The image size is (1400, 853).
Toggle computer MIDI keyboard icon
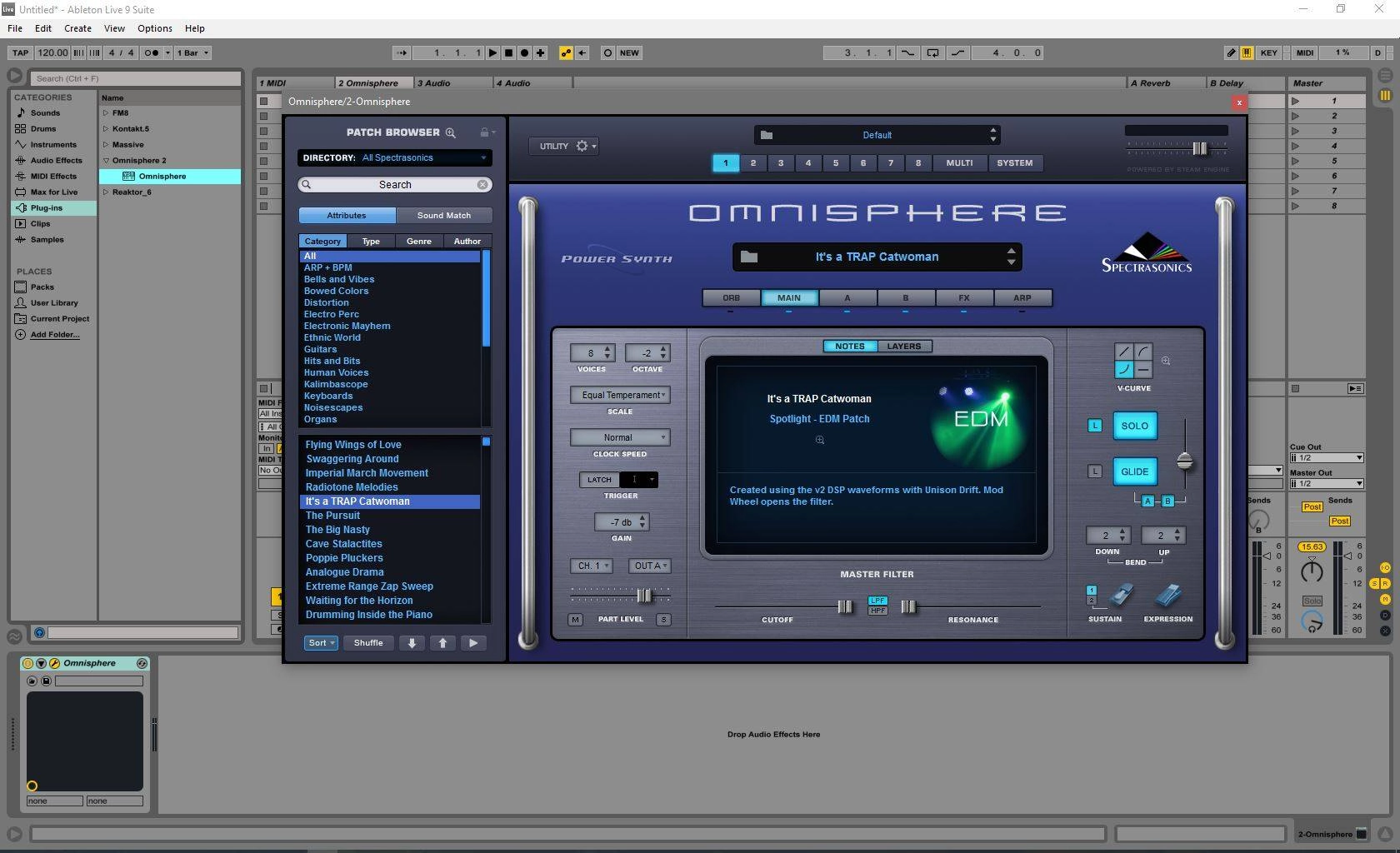[x=1247, y=52]
